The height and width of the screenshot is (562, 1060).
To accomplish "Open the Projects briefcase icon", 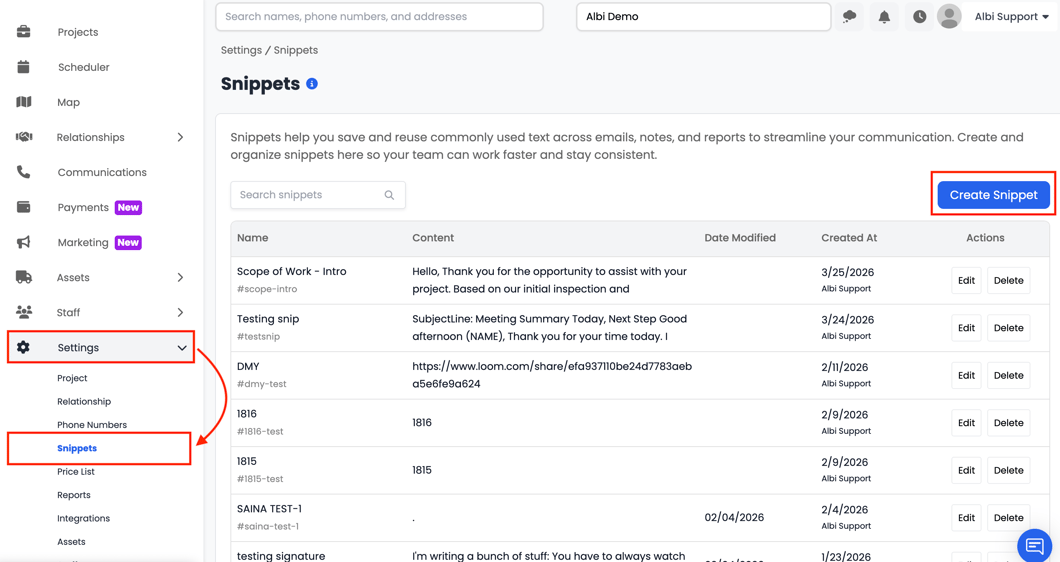I will tap(24, 32).
